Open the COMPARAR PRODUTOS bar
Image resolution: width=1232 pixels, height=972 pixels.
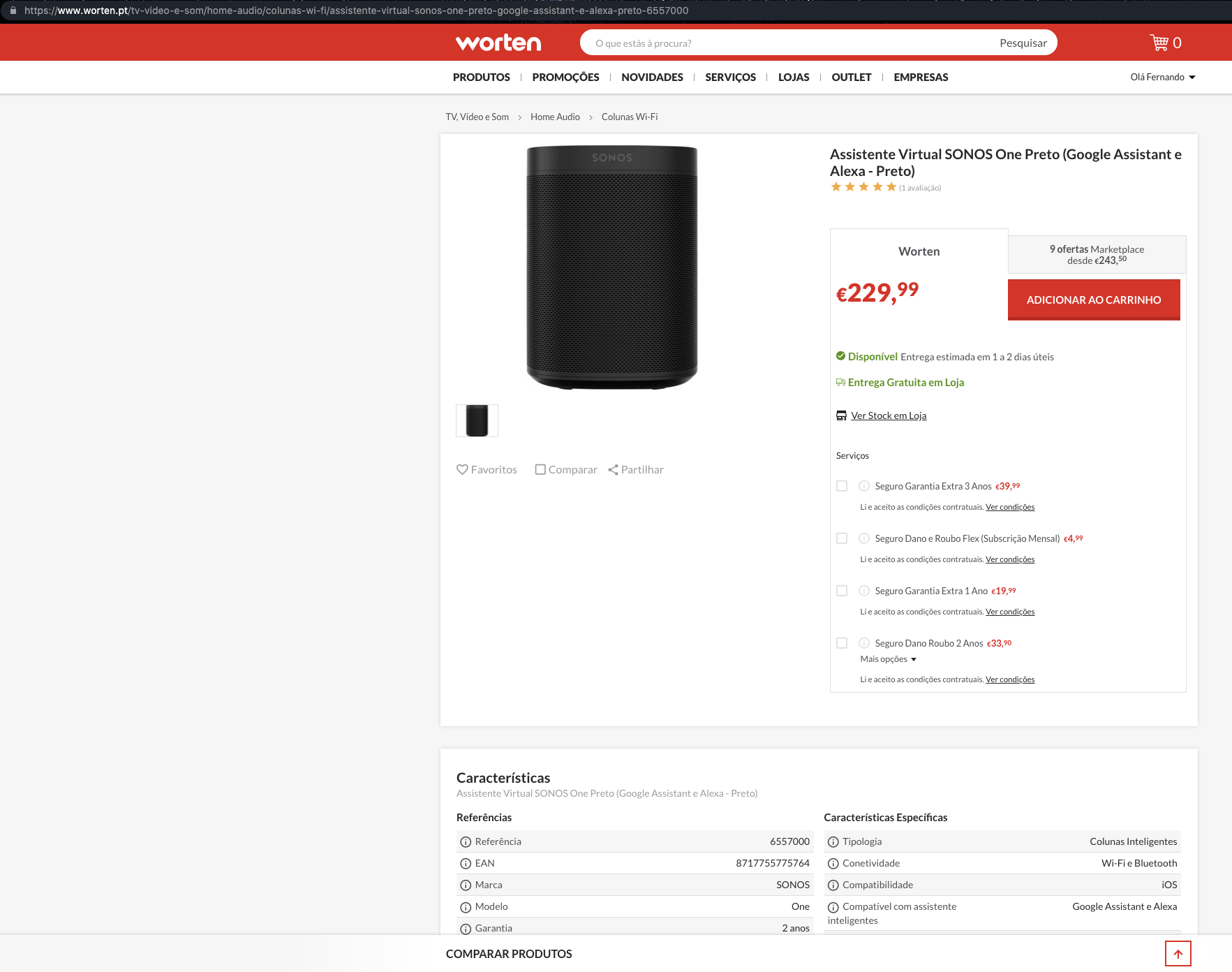pyautogui.click(x=509, y=954)
